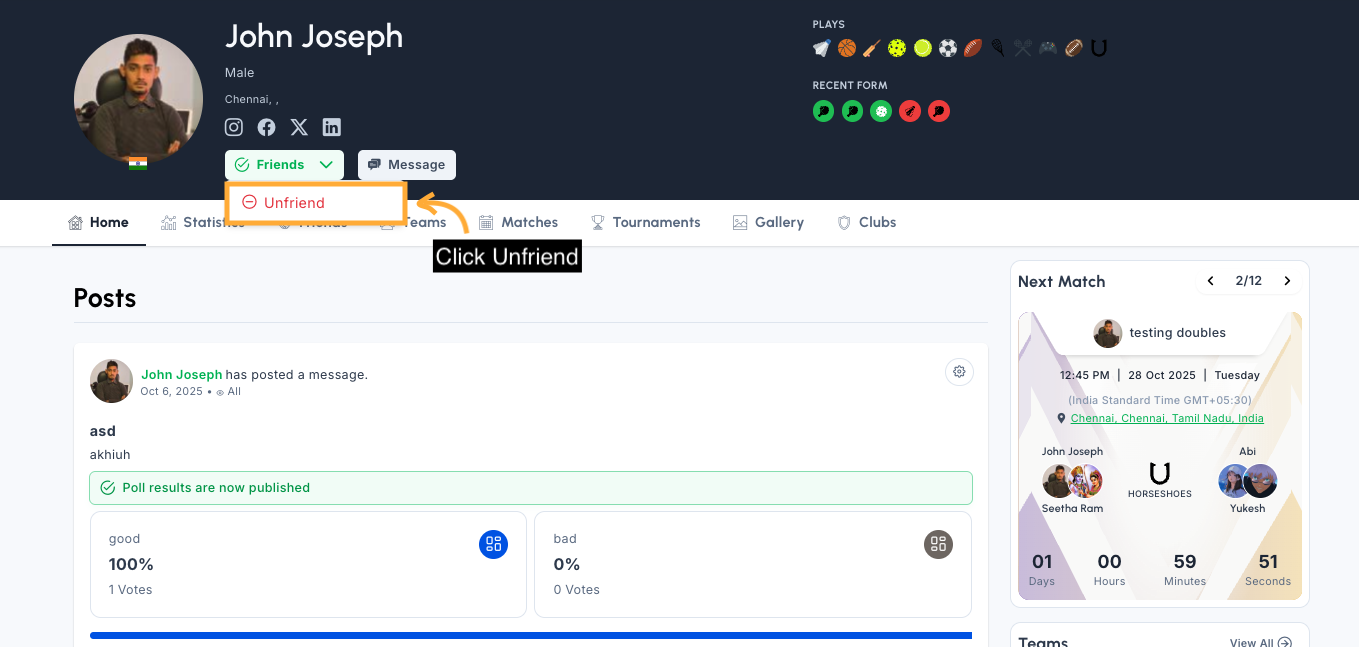This screenshot has width=1359, height=647.
Task: Open John Joseph's Instagram profile icon
Action: point(234,127)
